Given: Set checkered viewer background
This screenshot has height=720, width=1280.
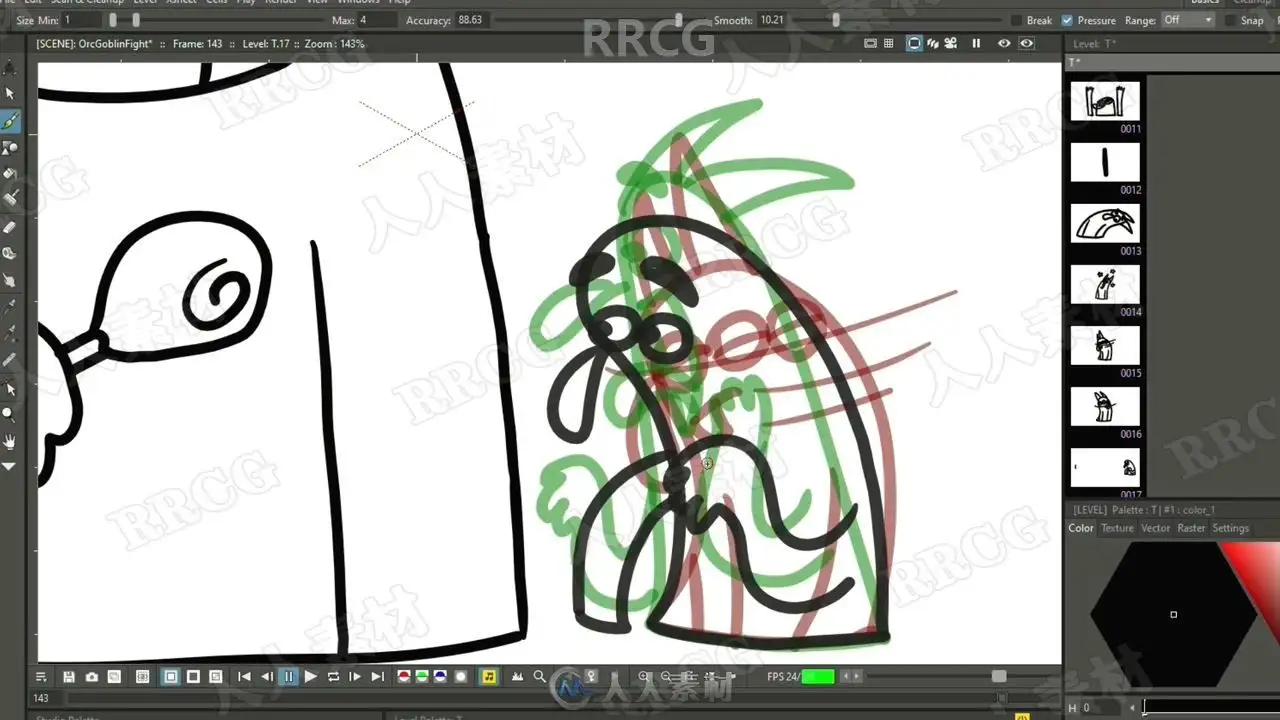Looking at the screenshot, I should coord(216,677).
